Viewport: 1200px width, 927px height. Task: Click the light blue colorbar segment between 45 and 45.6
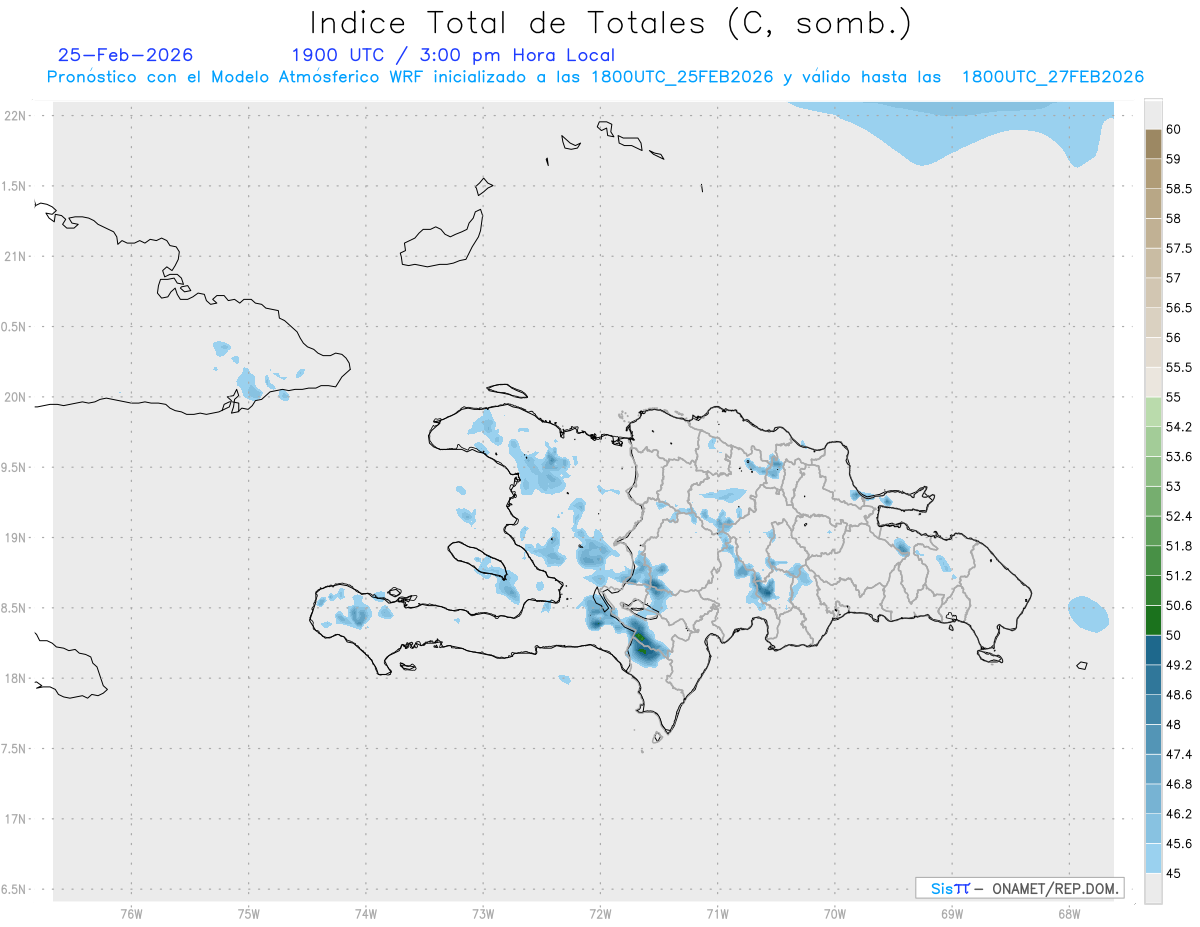[1153, 858]
